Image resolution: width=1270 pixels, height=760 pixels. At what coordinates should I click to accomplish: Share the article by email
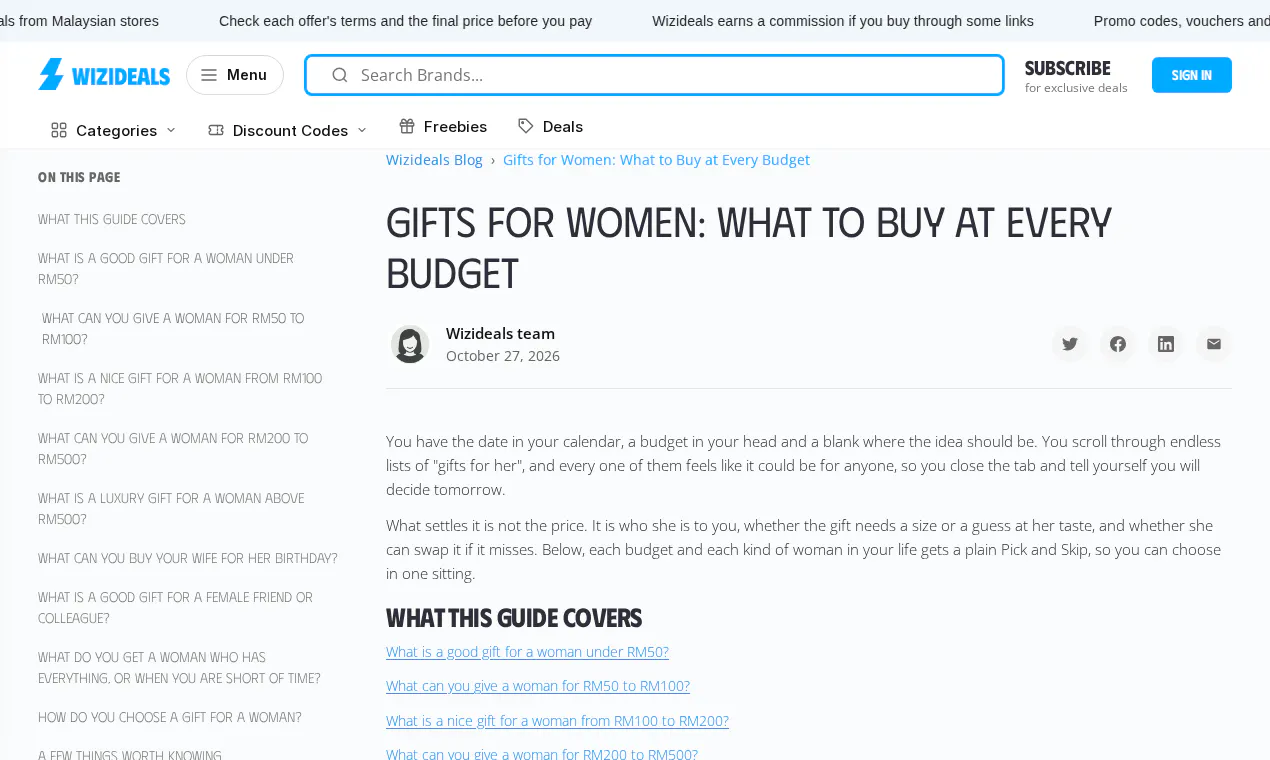pos(1214,344)
